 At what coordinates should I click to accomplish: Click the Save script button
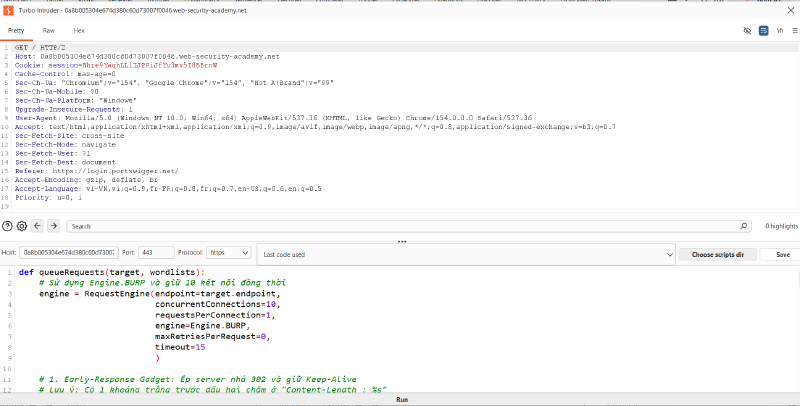click(782, 254)
